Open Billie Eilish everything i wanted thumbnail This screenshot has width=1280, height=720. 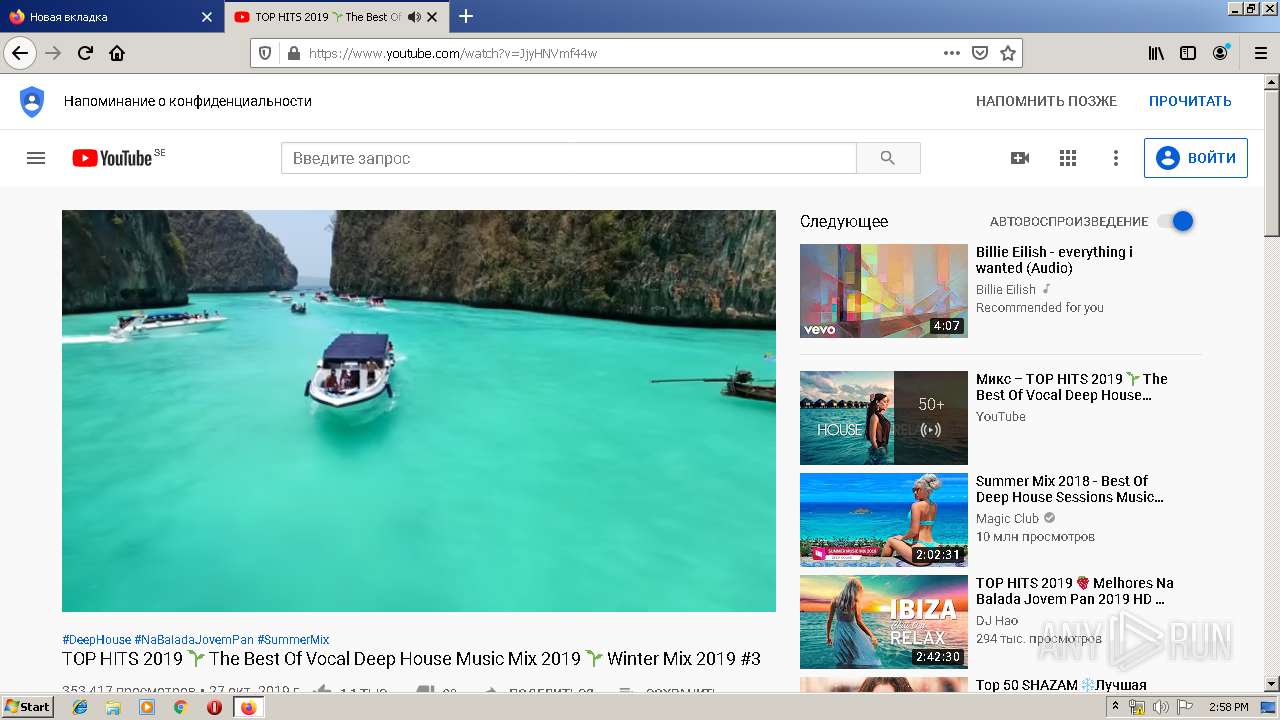884,291
